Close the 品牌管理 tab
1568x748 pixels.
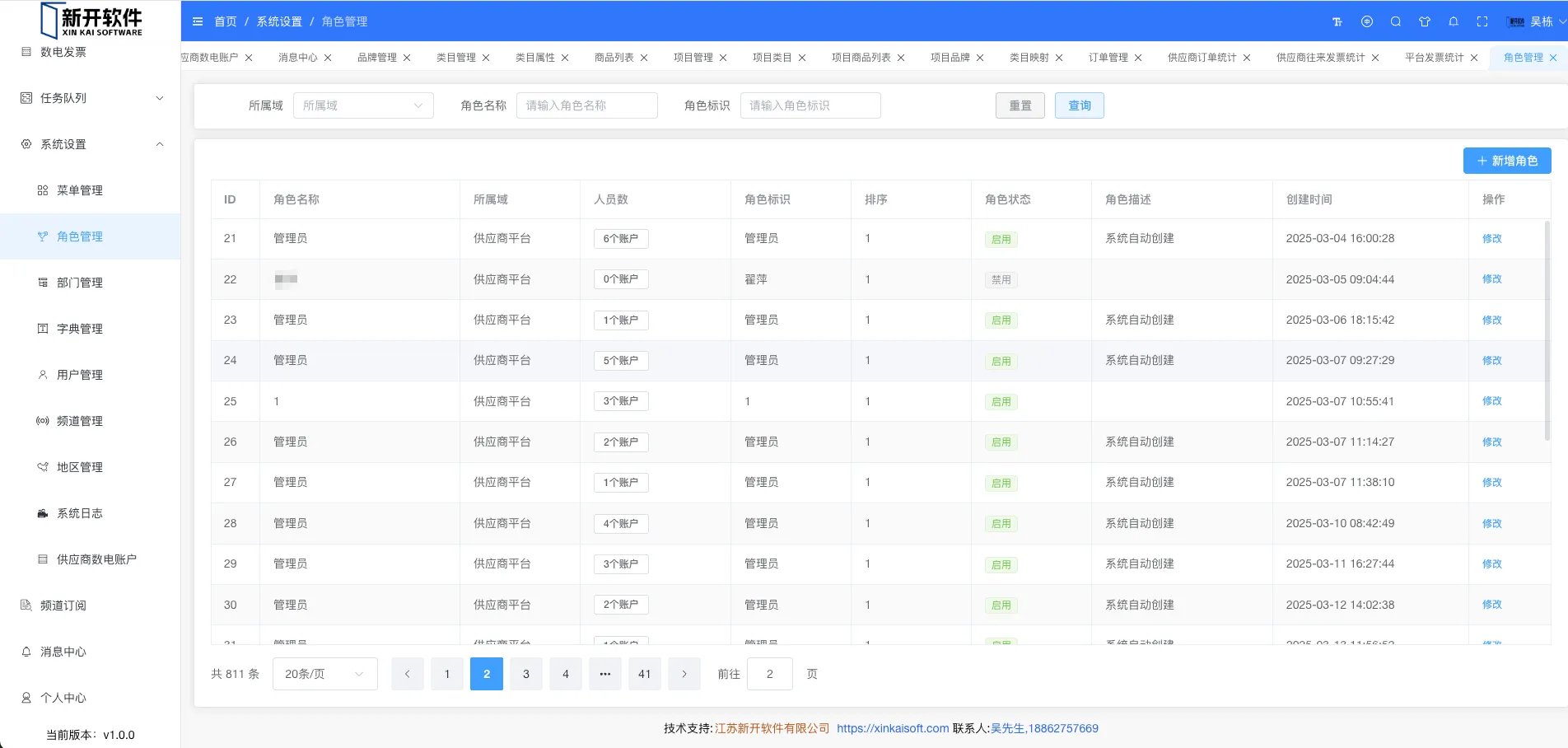click(407, 58)
